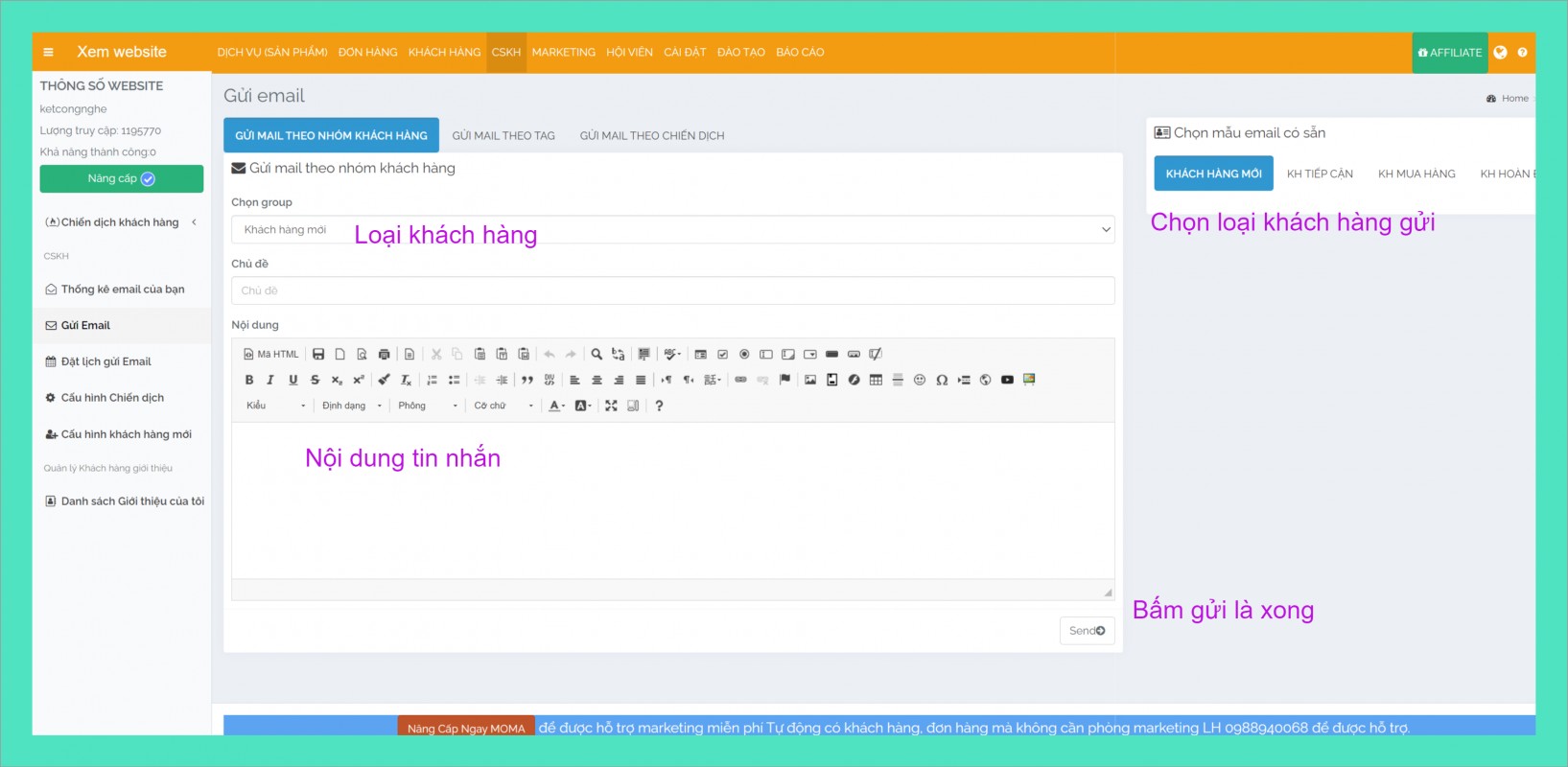The image size is (1568, 767).
Task: Click the green Nâng cấp button
Action: tap(122, 179)
